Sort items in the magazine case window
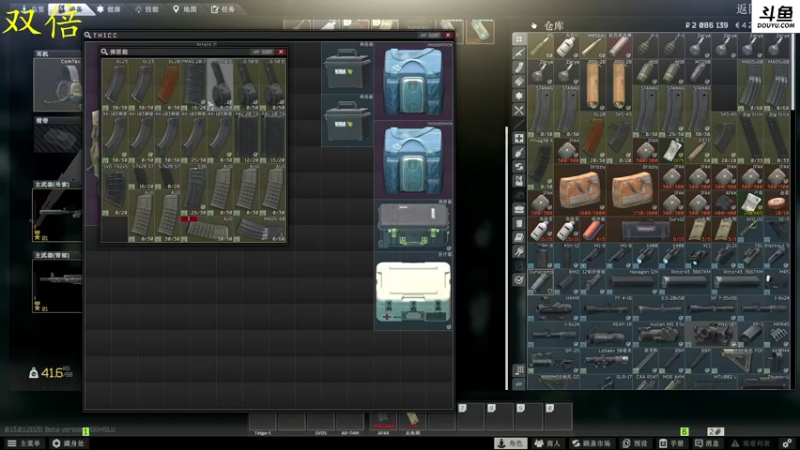Image resolution: width=800 pixels, height=450 pixels. pos(263,52)
